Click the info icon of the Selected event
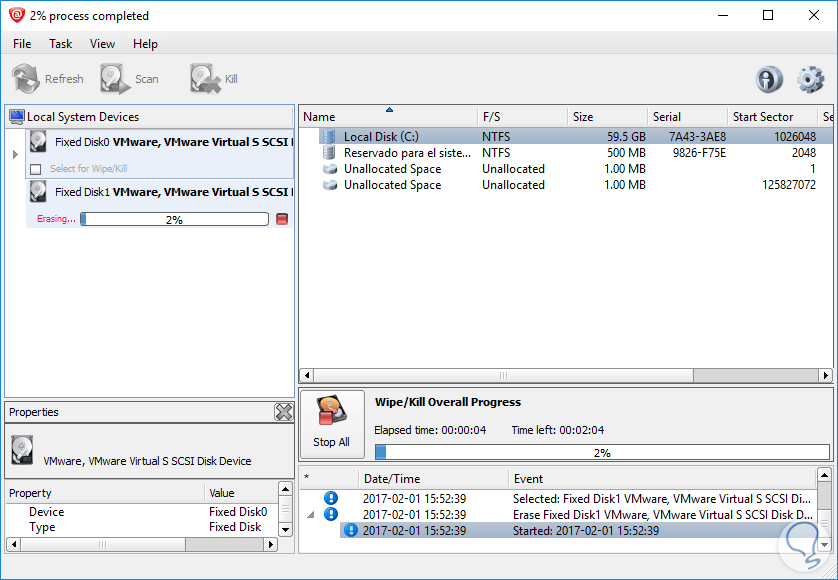 click(x=331, y=498)
